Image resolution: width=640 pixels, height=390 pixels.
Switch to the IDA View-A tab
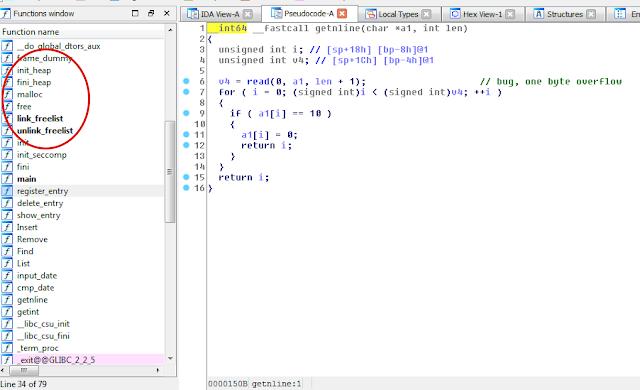219,14
